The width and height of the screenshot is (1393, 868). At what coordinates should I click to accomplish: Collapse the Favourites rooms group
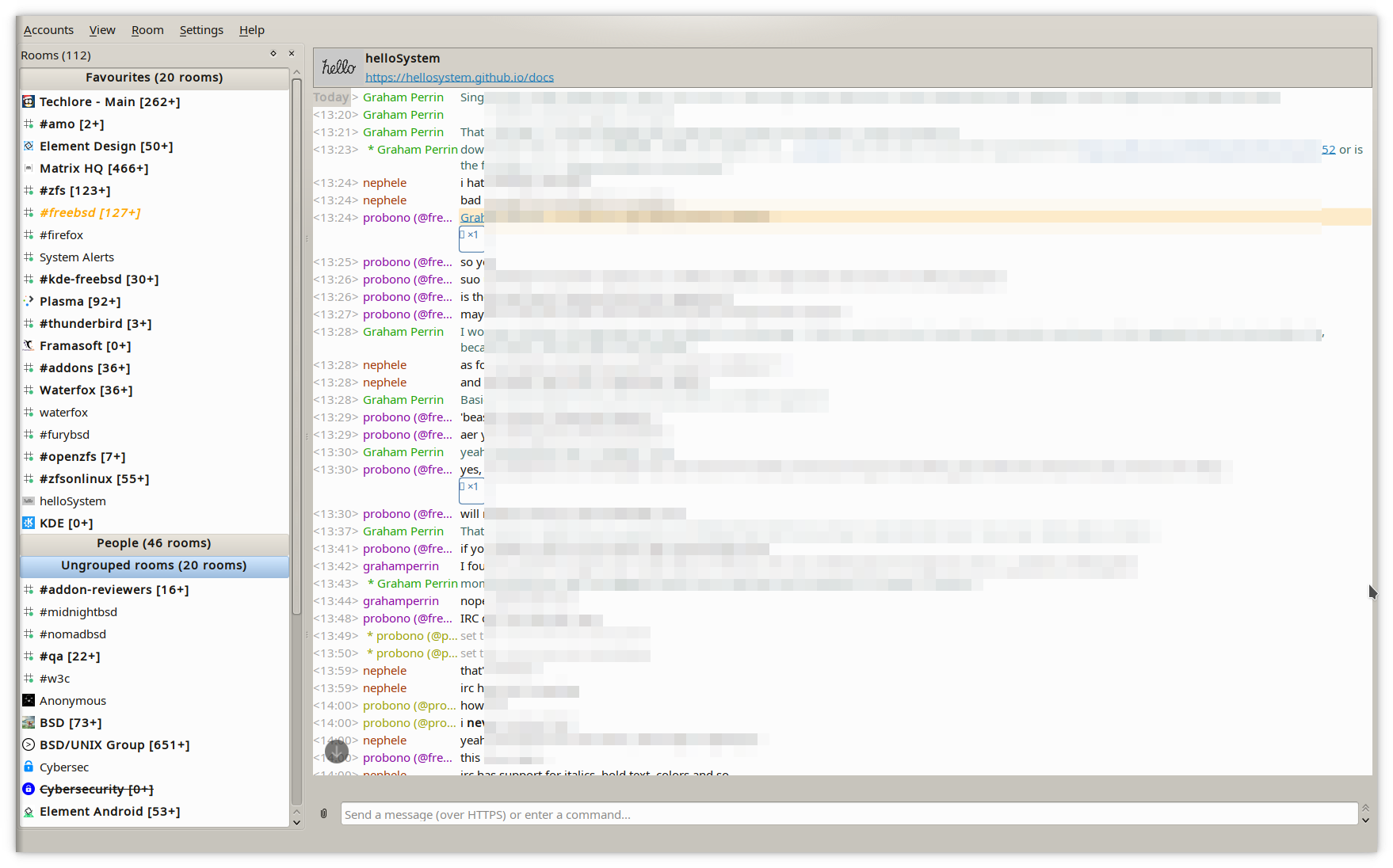coord(154,78)
